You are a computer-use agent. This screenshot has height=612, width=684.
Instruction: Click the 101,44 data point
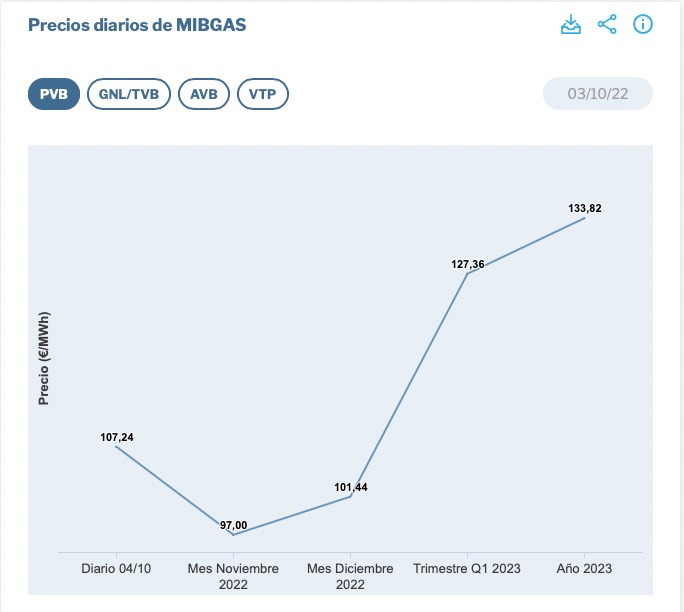tap(351, 497)
